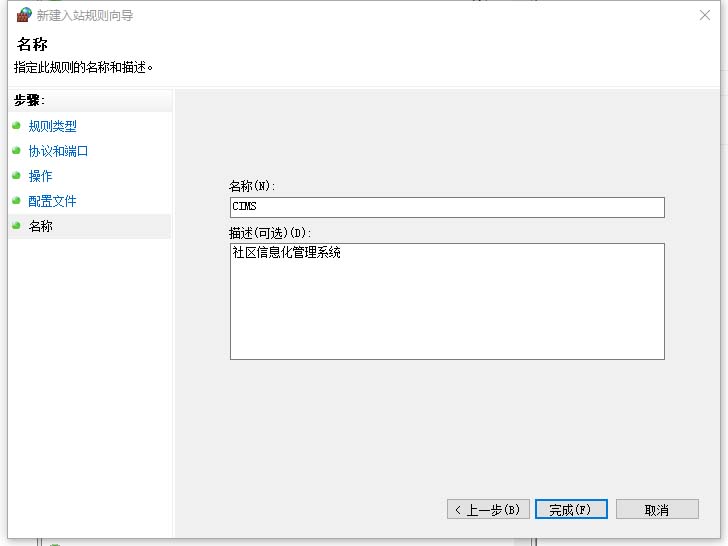This screenshot has height=546, width=728.
Task: Focus the 名称(N) input field containing CIMS
Action: (447, 207)
